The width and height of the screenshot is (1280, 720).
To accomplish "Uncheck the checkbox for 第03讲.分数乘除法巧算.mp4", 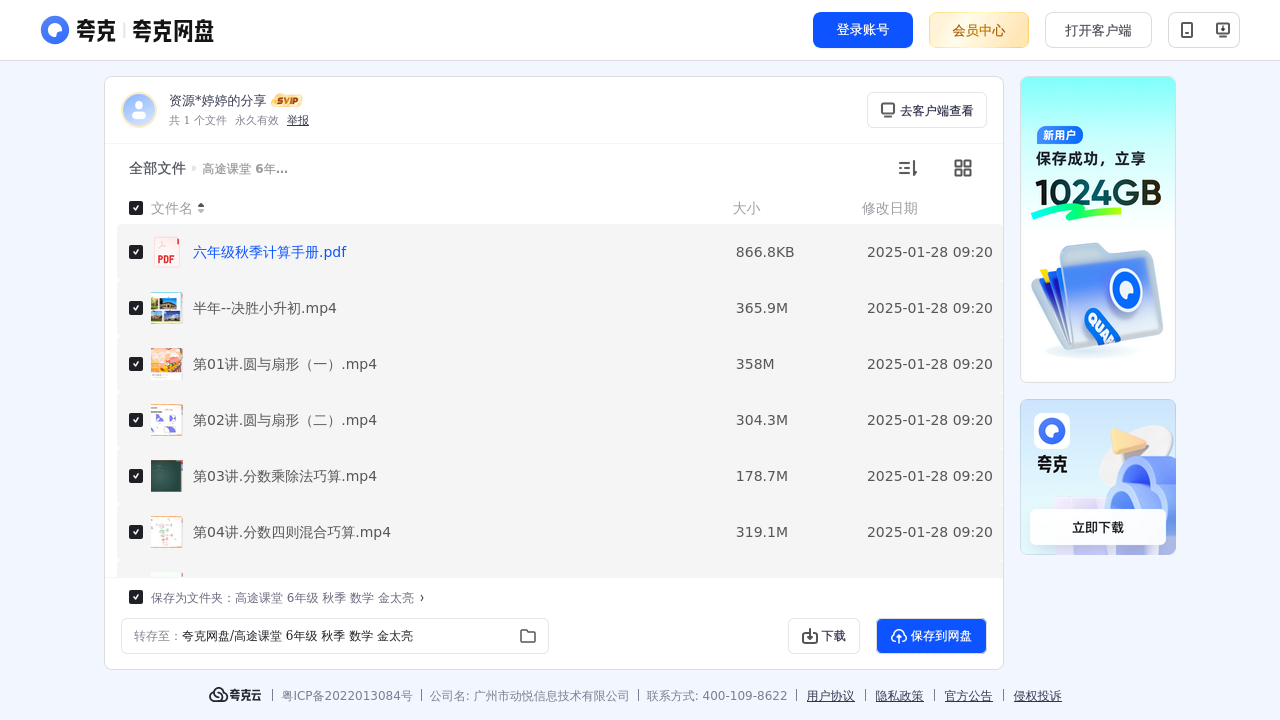I will pos(136,476).
